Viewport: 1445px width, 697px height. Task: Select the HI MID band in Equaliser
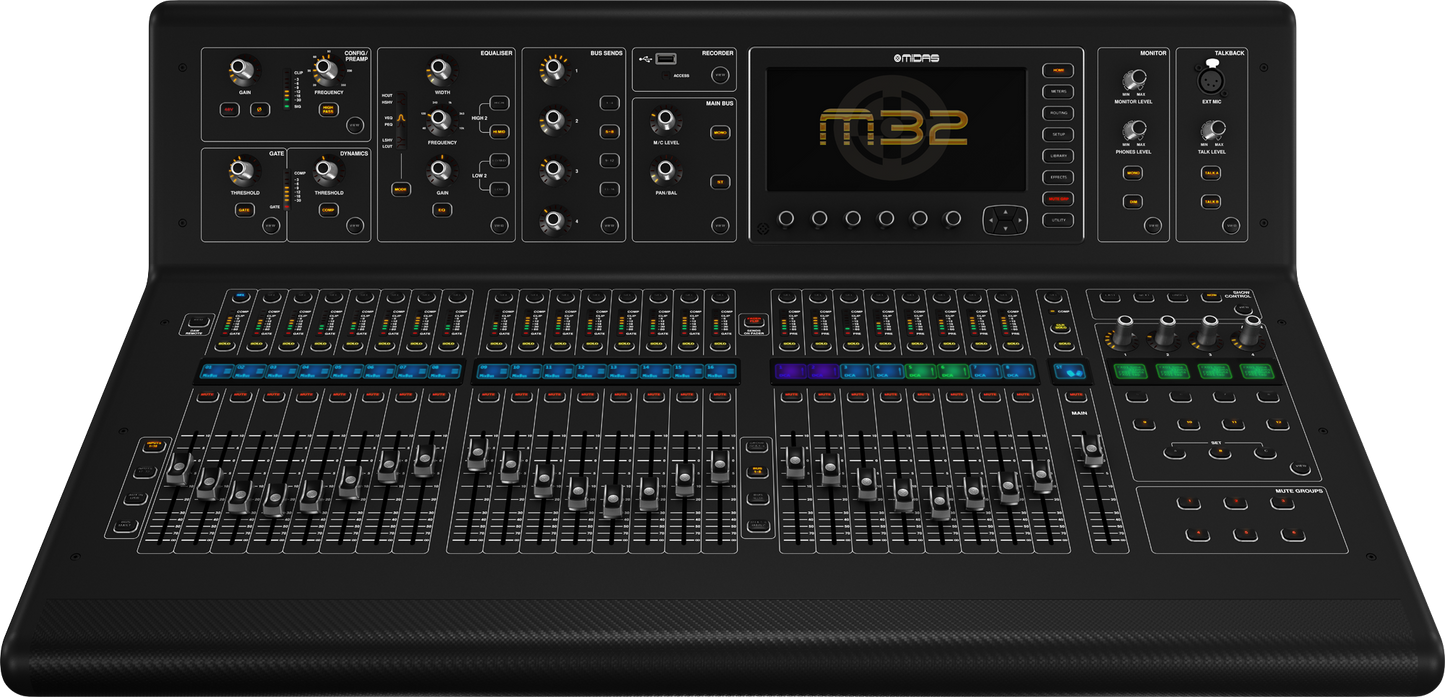click(498, 132)
